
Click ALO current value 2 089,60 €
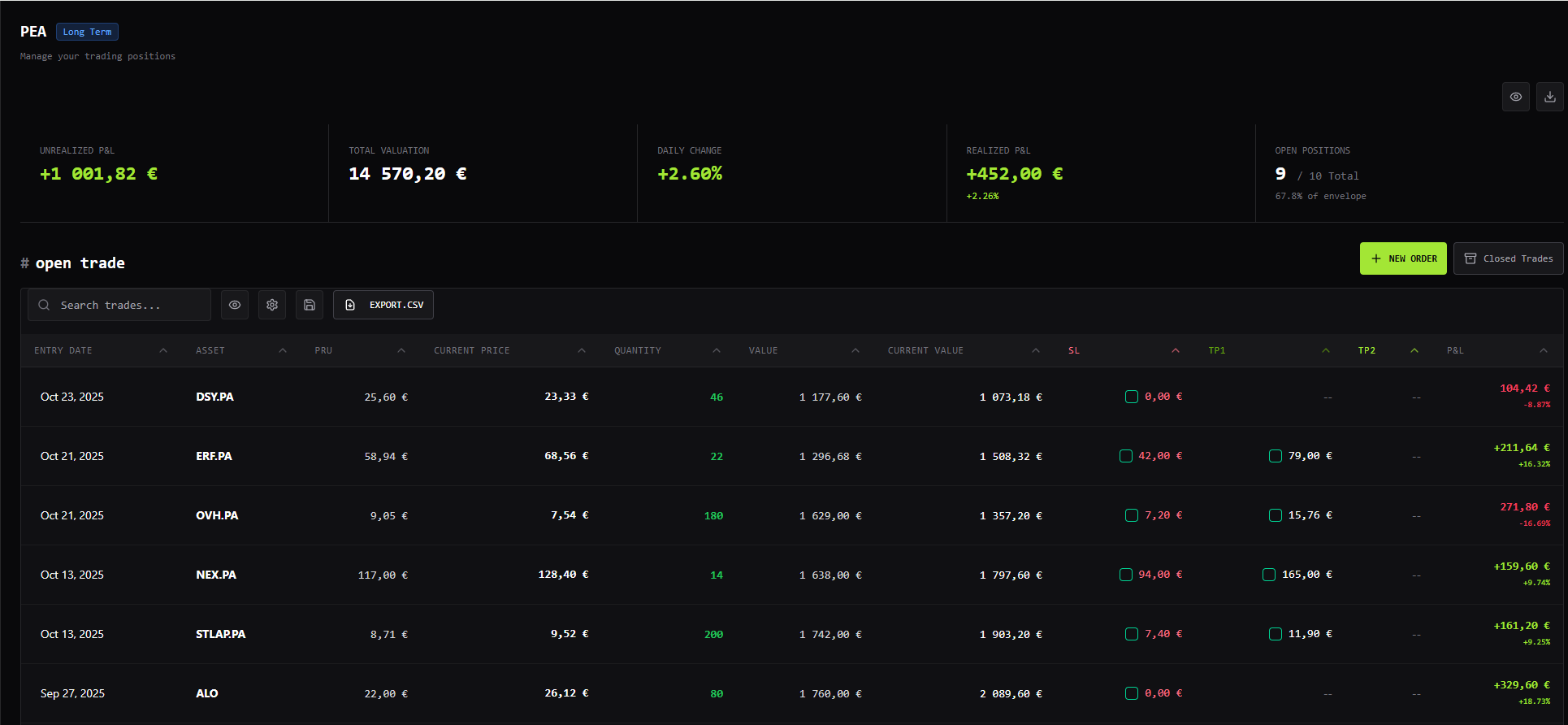1011,693
